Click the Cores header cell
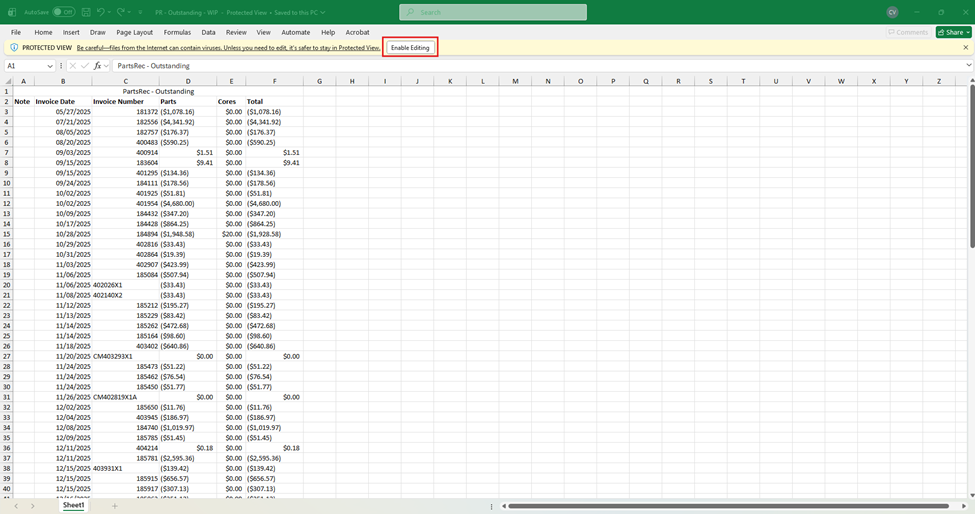Viewport: 975px width, 514px height. 231,102
